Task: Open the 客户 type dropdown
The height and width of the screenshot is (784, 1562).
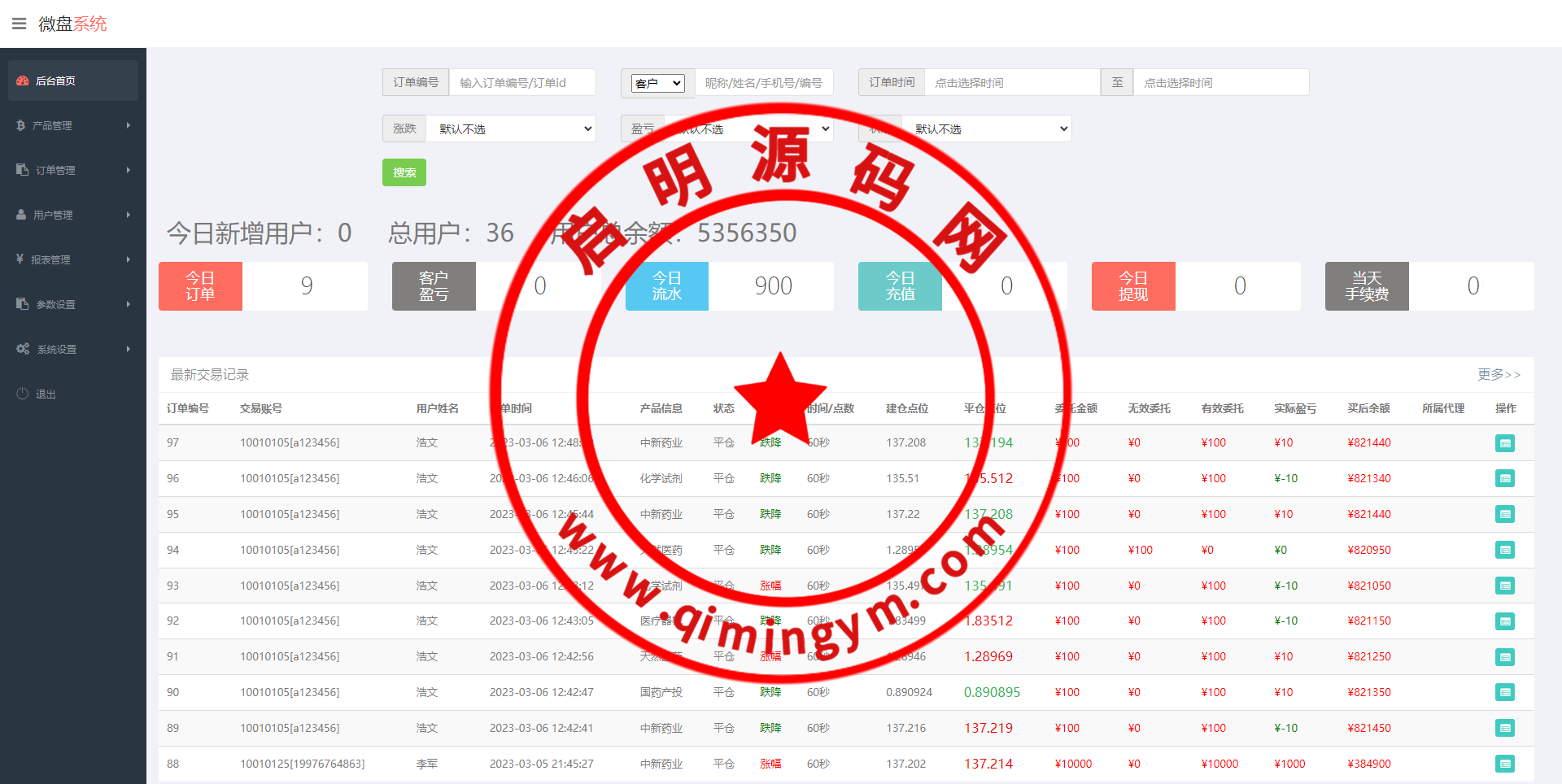Action: 658,83
